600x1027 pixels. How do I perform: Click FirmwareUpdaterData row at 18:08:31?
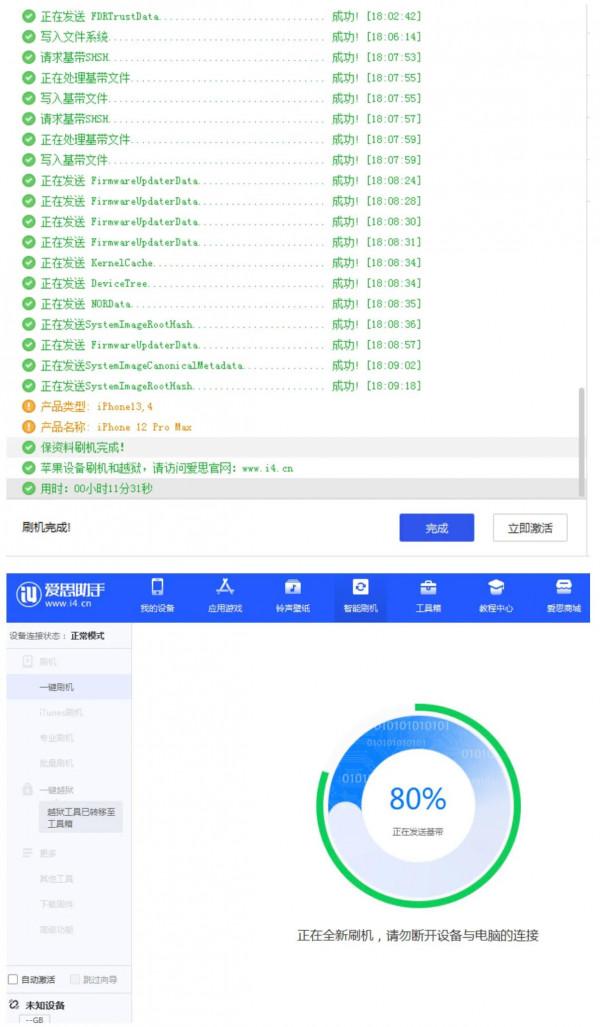tap(221, 242)
